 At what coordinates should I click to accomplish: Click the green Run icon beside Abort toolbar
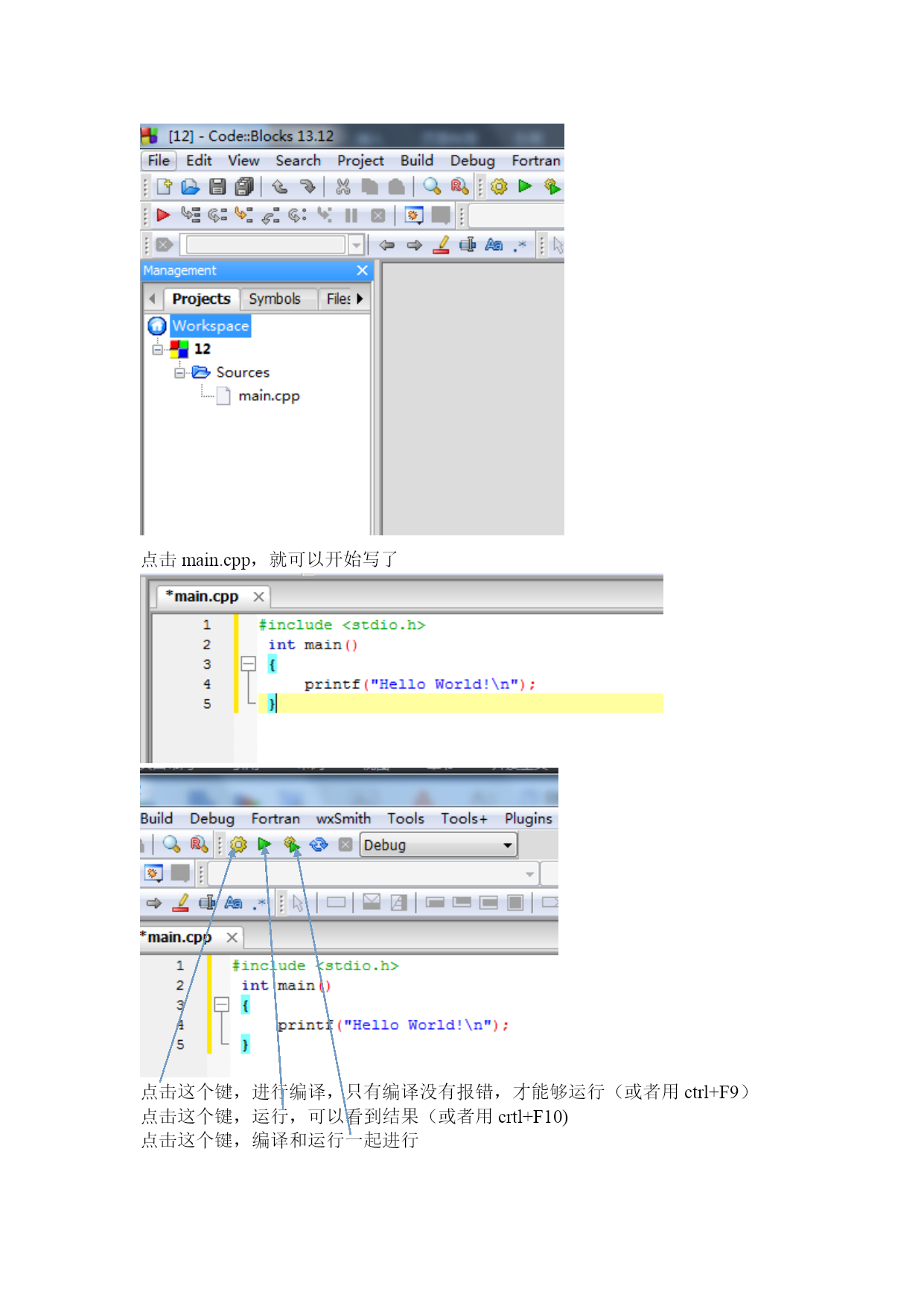point(264,844)
